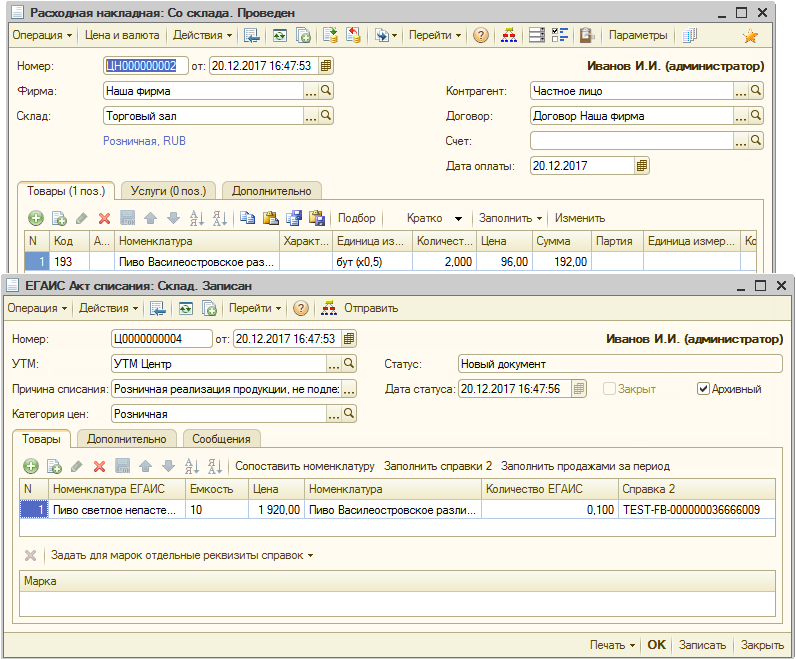796x659 pixels.
Task: Open the calendar picker next to Дата оплаты
Action: point(642,165)
